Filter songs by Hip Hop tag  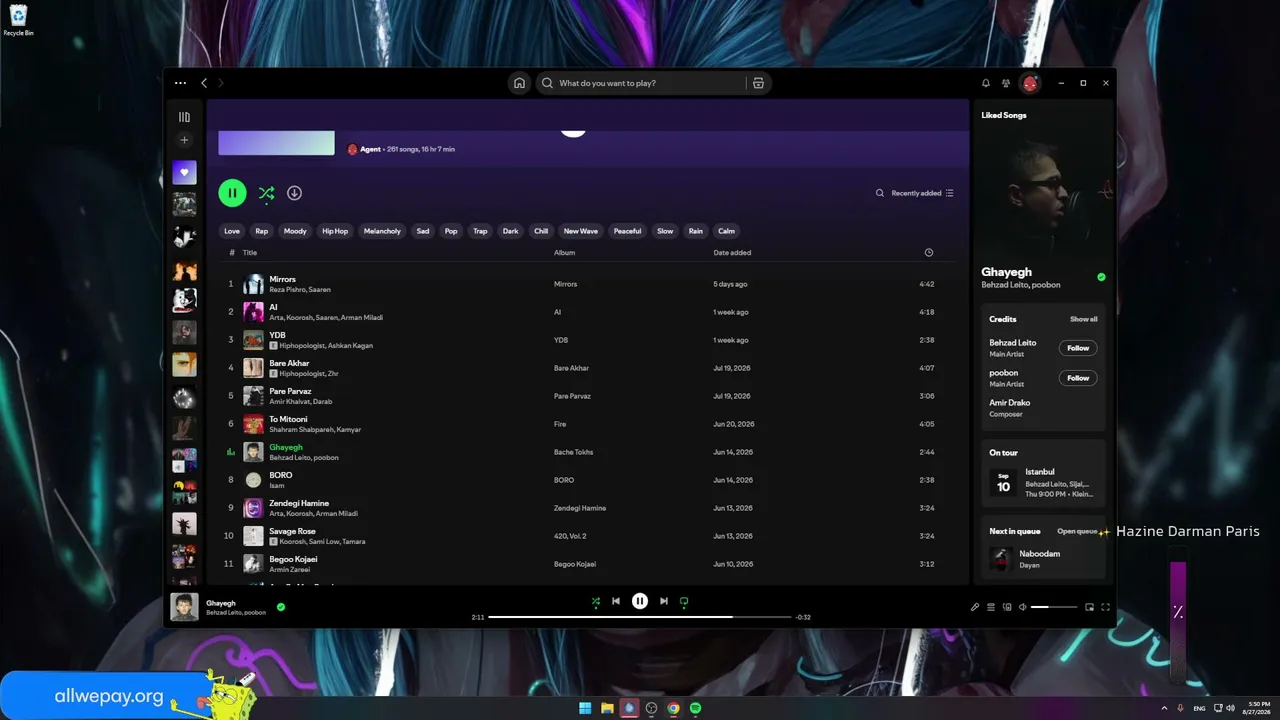[335, 231]
